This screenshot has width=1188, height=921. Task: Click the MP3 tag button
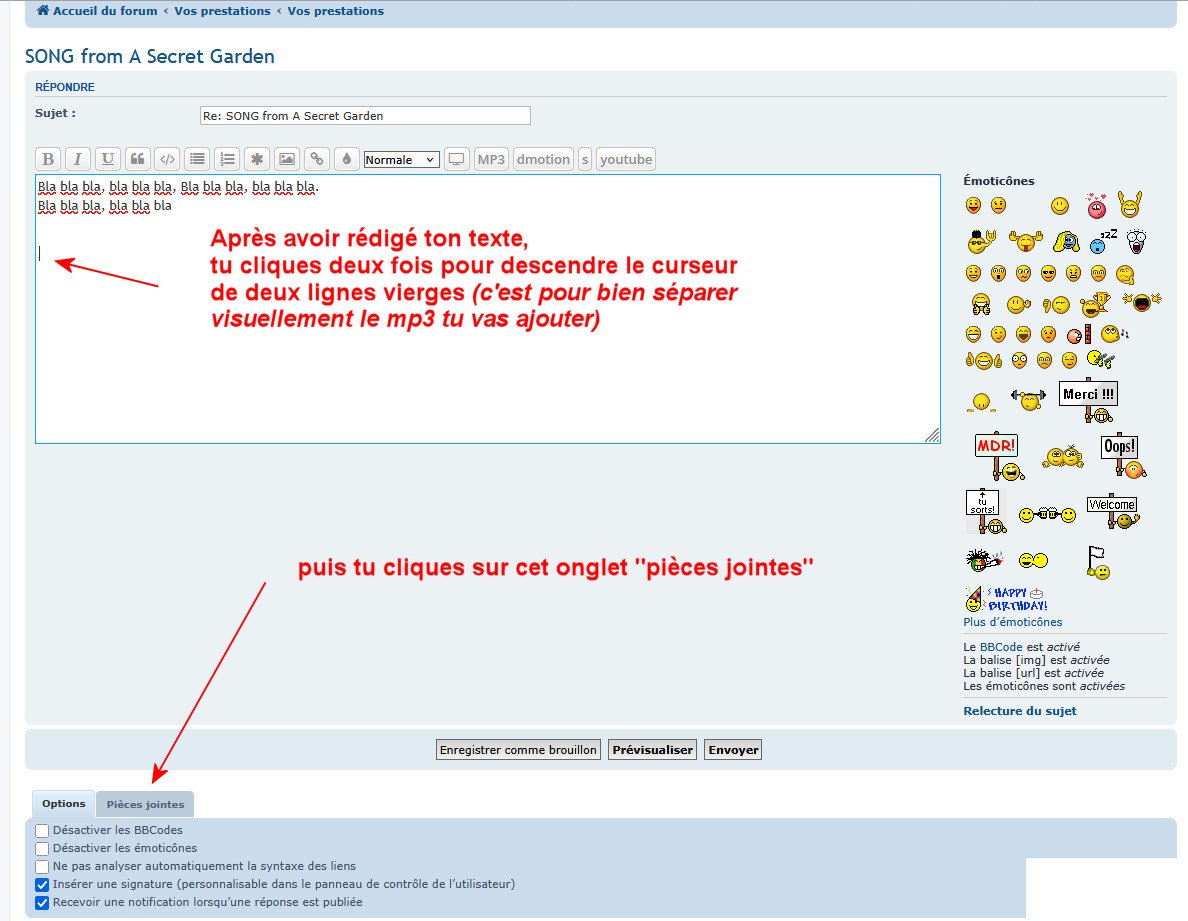point(491,159)
